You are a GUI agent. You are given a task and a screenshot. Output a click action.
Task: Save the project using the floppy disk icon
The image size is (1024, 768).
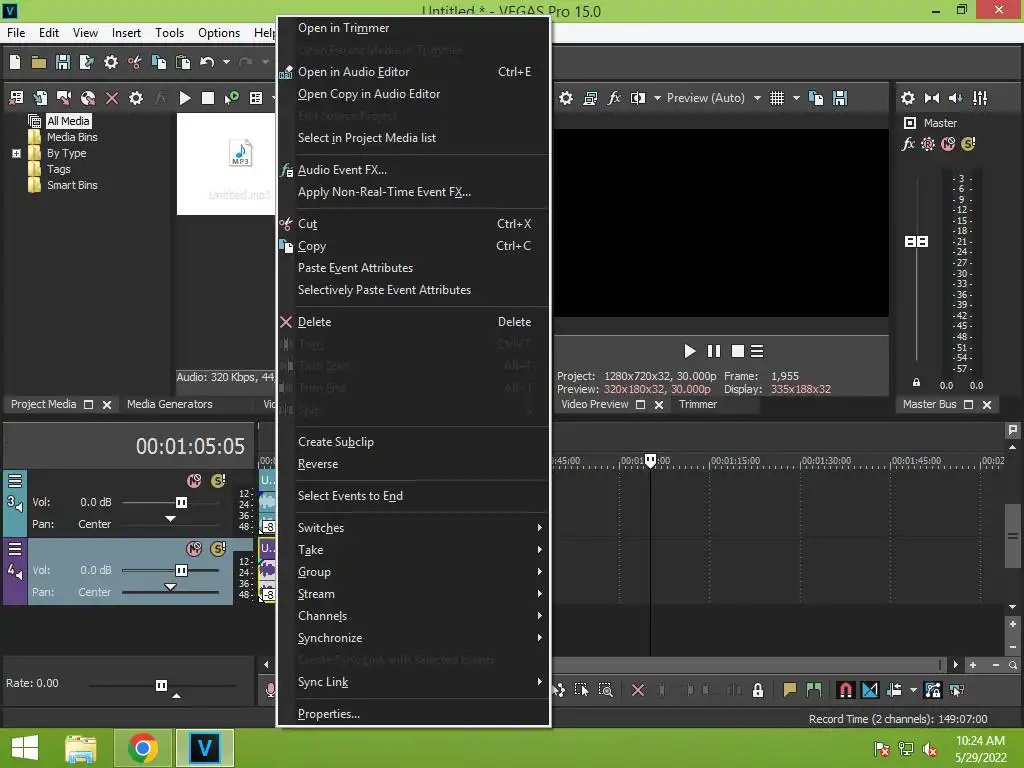click(x=63, y=62)
